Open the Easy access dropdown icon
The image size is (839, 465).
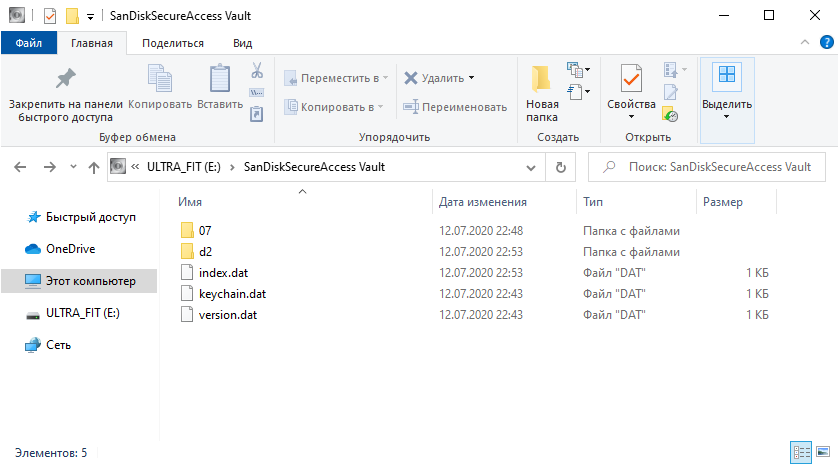coord(578,92)
